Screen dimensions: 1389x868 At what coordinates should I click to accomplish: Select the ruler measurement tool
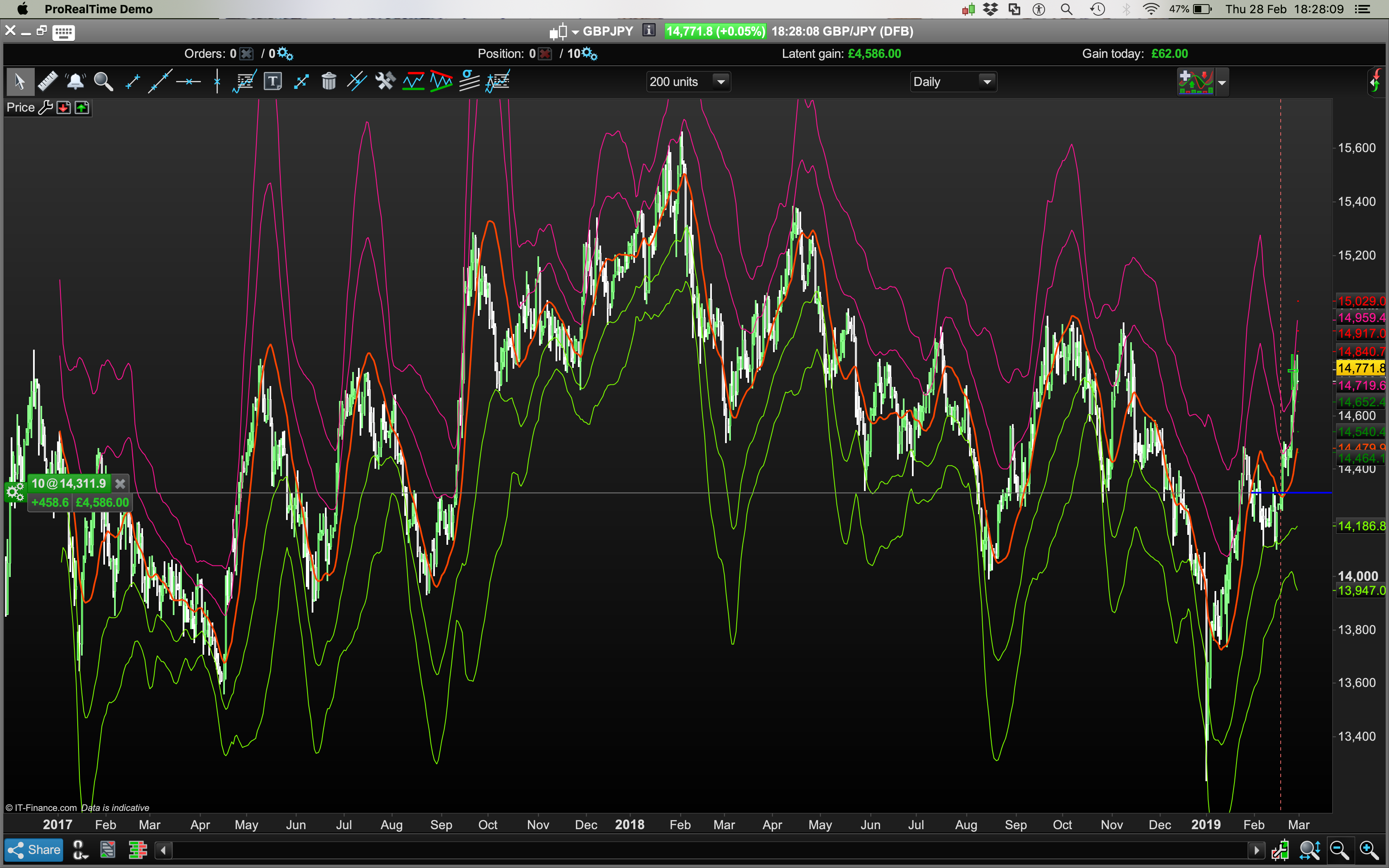pyautogui.click(x=48, y=81)
